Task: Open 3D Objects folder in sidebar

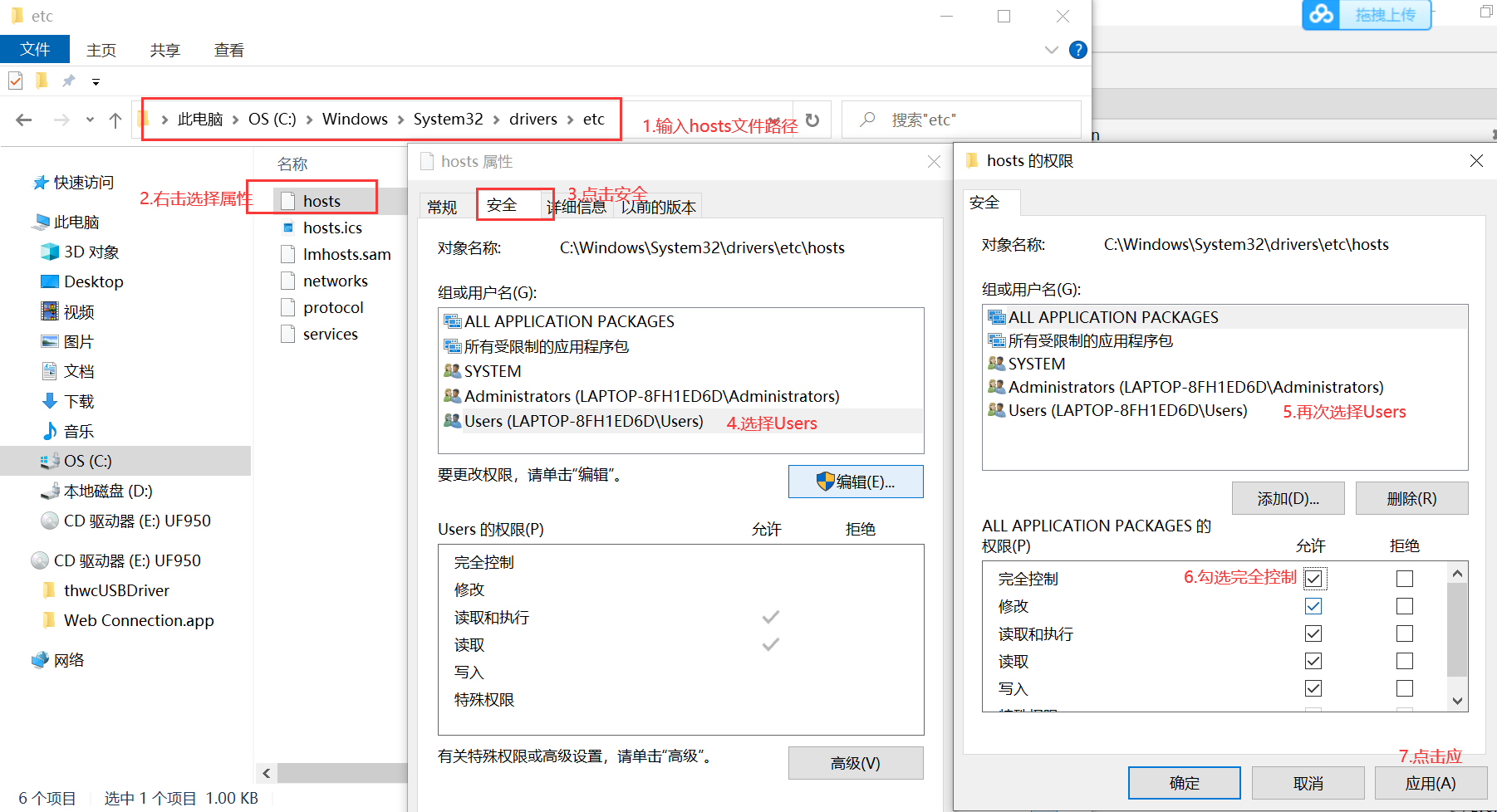Action: pos(81,252)
